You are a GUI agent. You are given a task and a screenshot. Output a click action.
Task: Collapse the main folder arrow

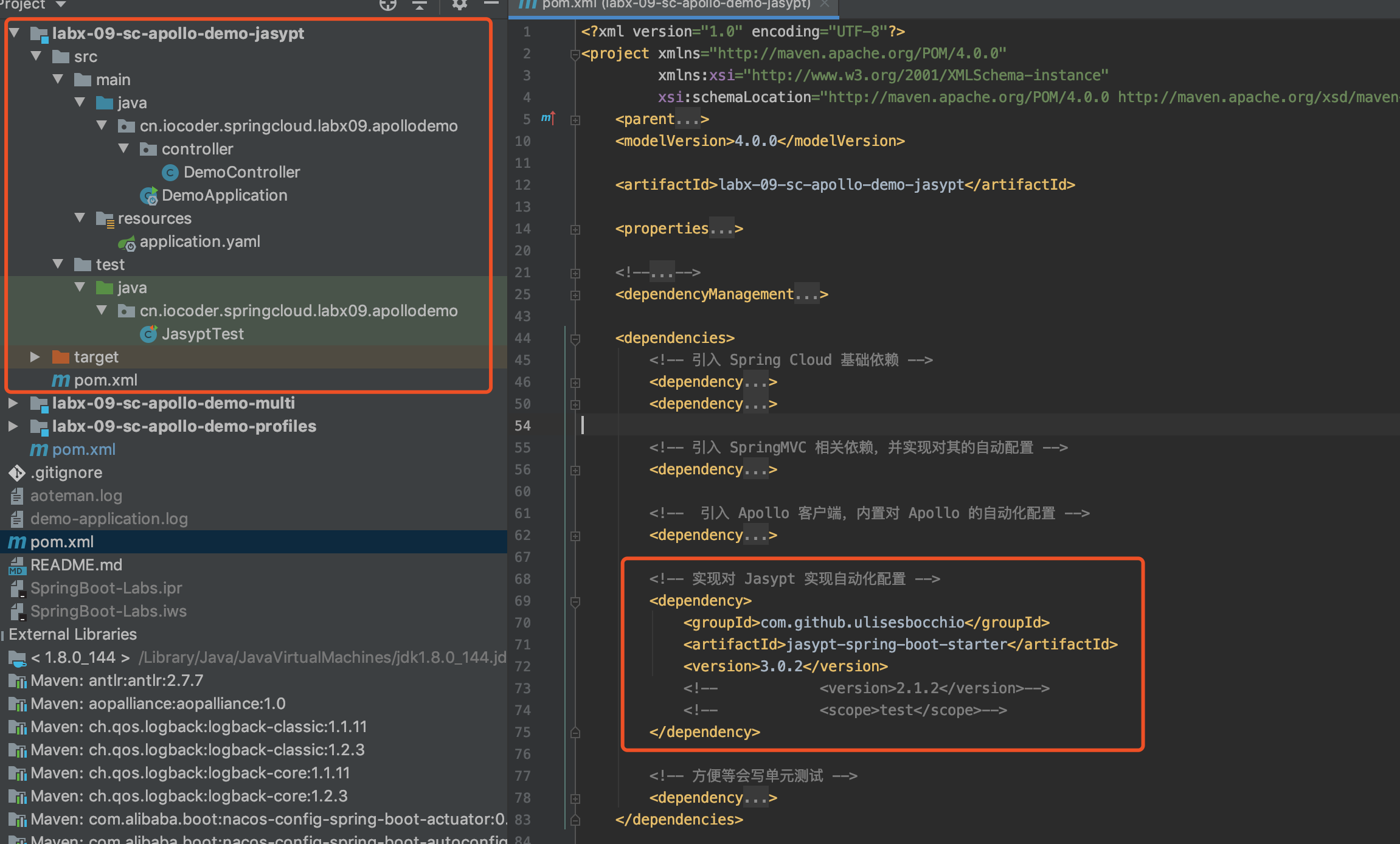point(58,79)
